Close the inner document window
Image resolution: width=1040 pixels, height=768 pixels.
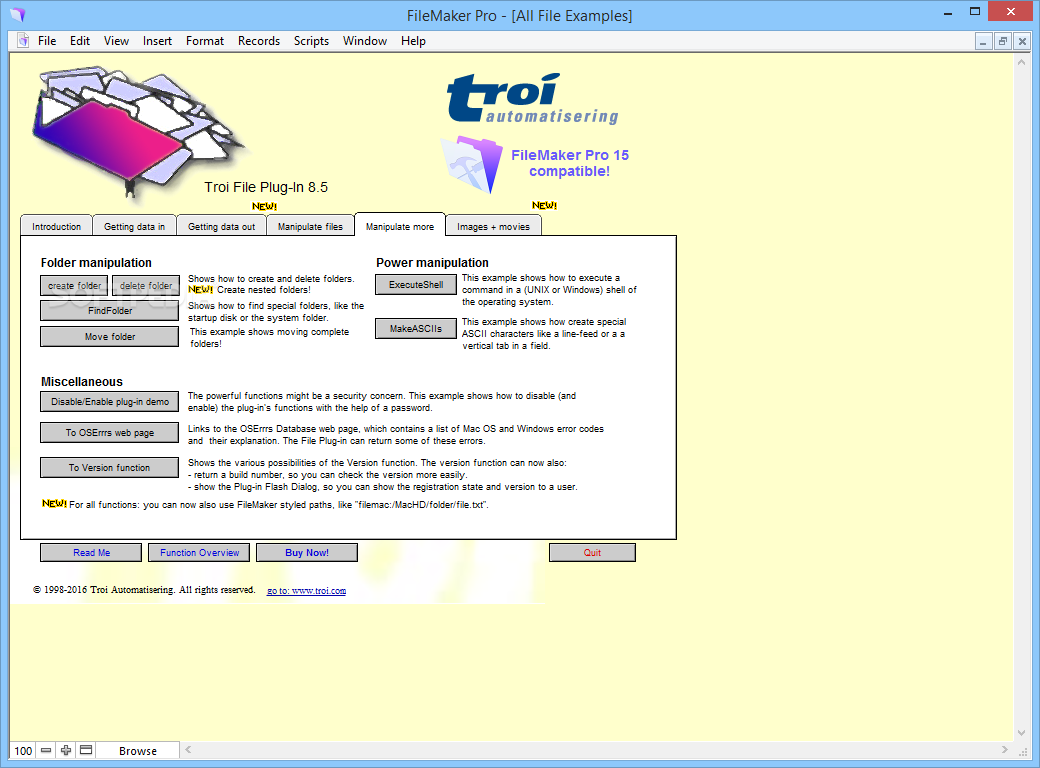coord(1022,41)
